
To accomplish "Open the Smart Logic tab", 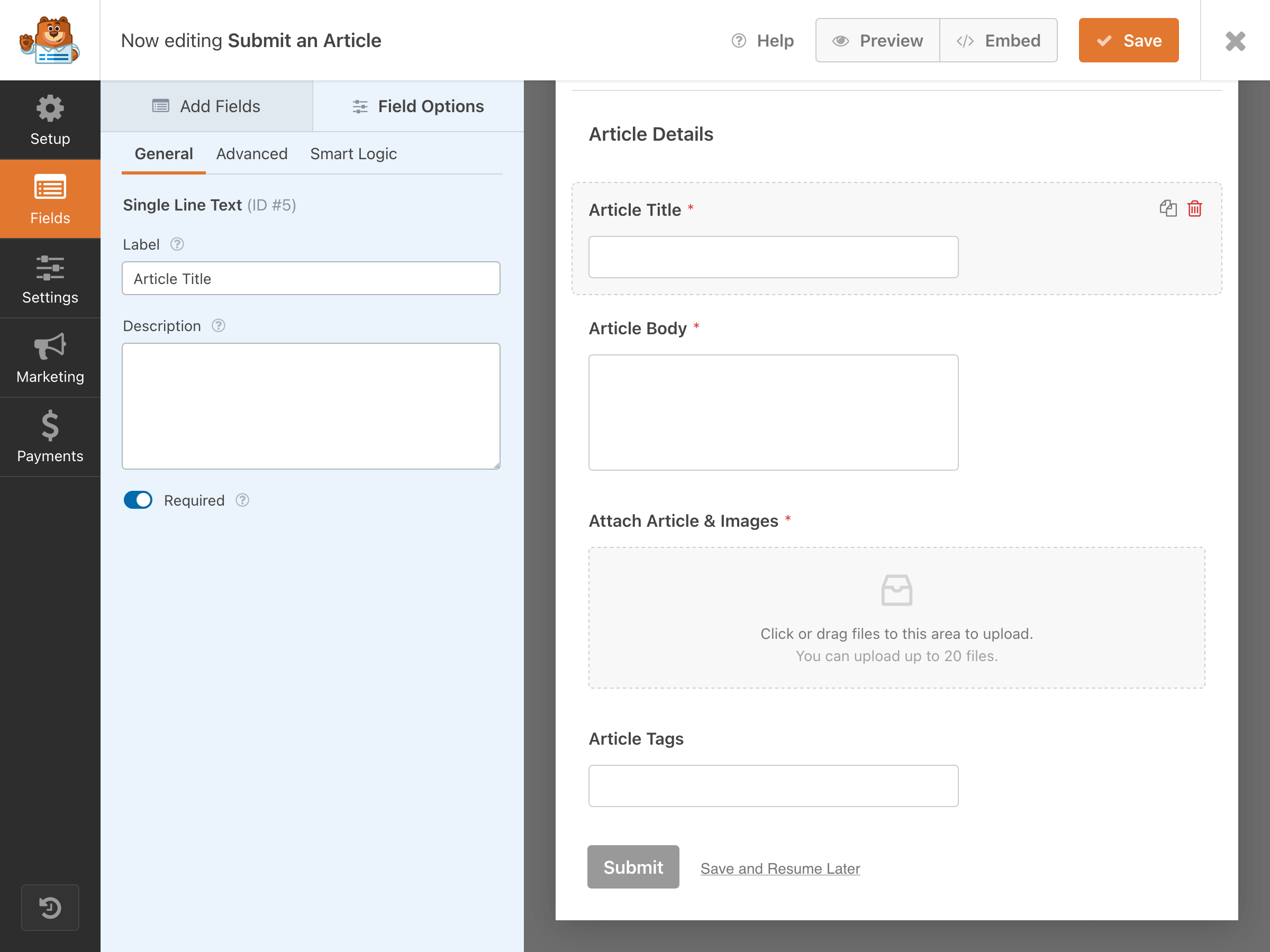I will [x=353, y=154].
